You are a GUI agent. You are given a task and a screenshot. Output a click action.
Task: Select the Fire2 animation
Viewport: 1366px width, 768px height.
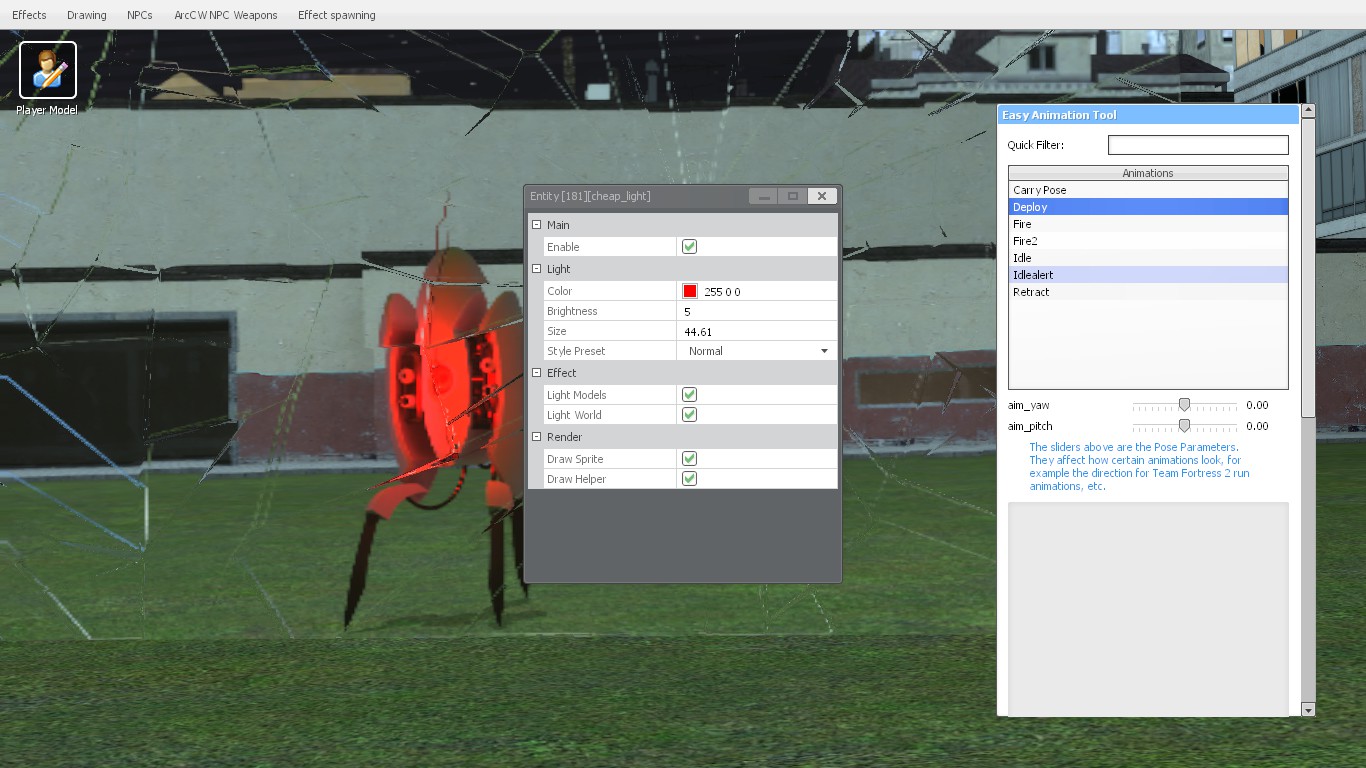coord(1148,241)
